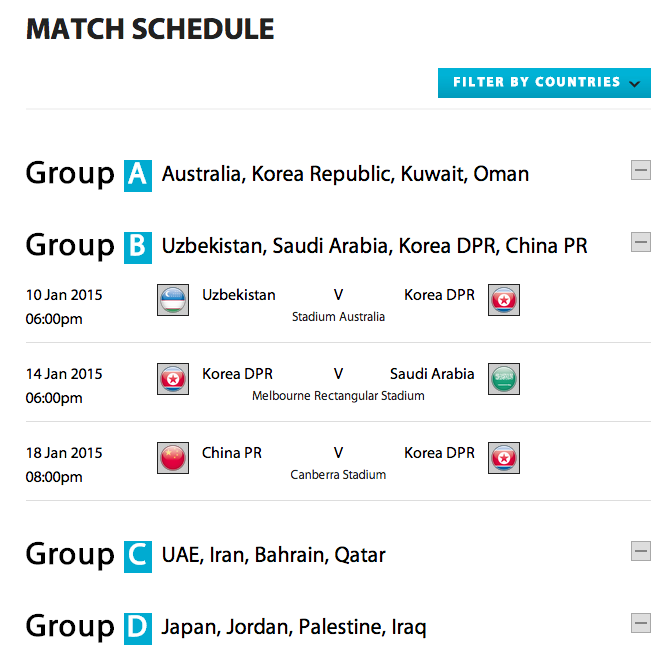Image resolution: width=665 pixels, height=654 pixels.
Task: Open the Filter by Countries dropdown
Action: [544, 83]
